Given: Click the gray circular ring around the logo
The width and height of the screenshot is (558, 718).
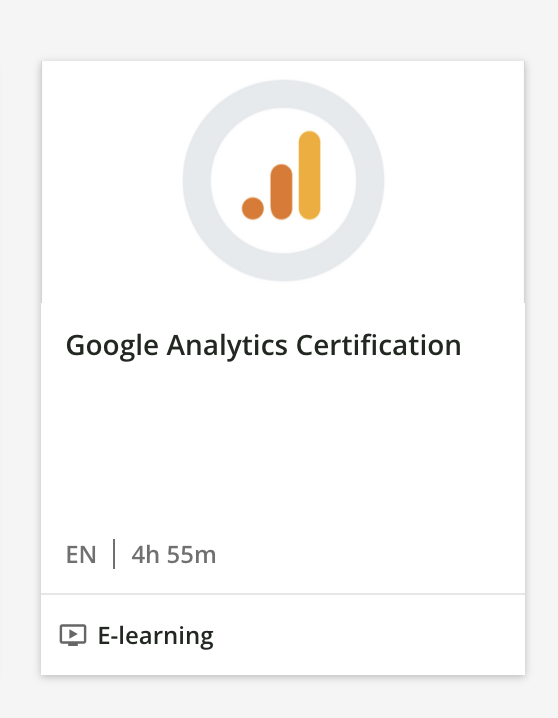Looking at the screenshot, I should (x=283, y=93).
